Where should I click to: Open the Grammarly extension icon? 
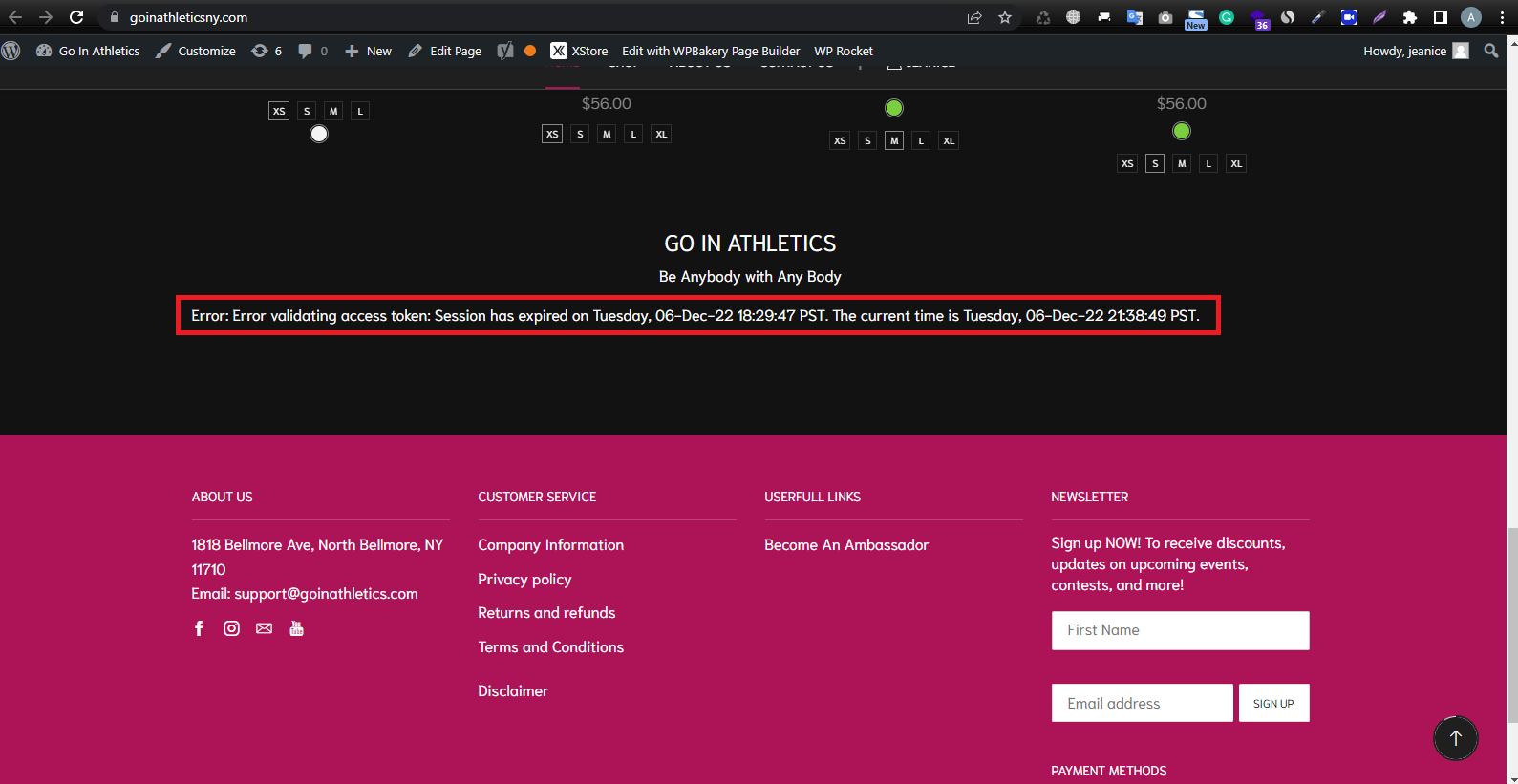click(x=1227, y=17)
